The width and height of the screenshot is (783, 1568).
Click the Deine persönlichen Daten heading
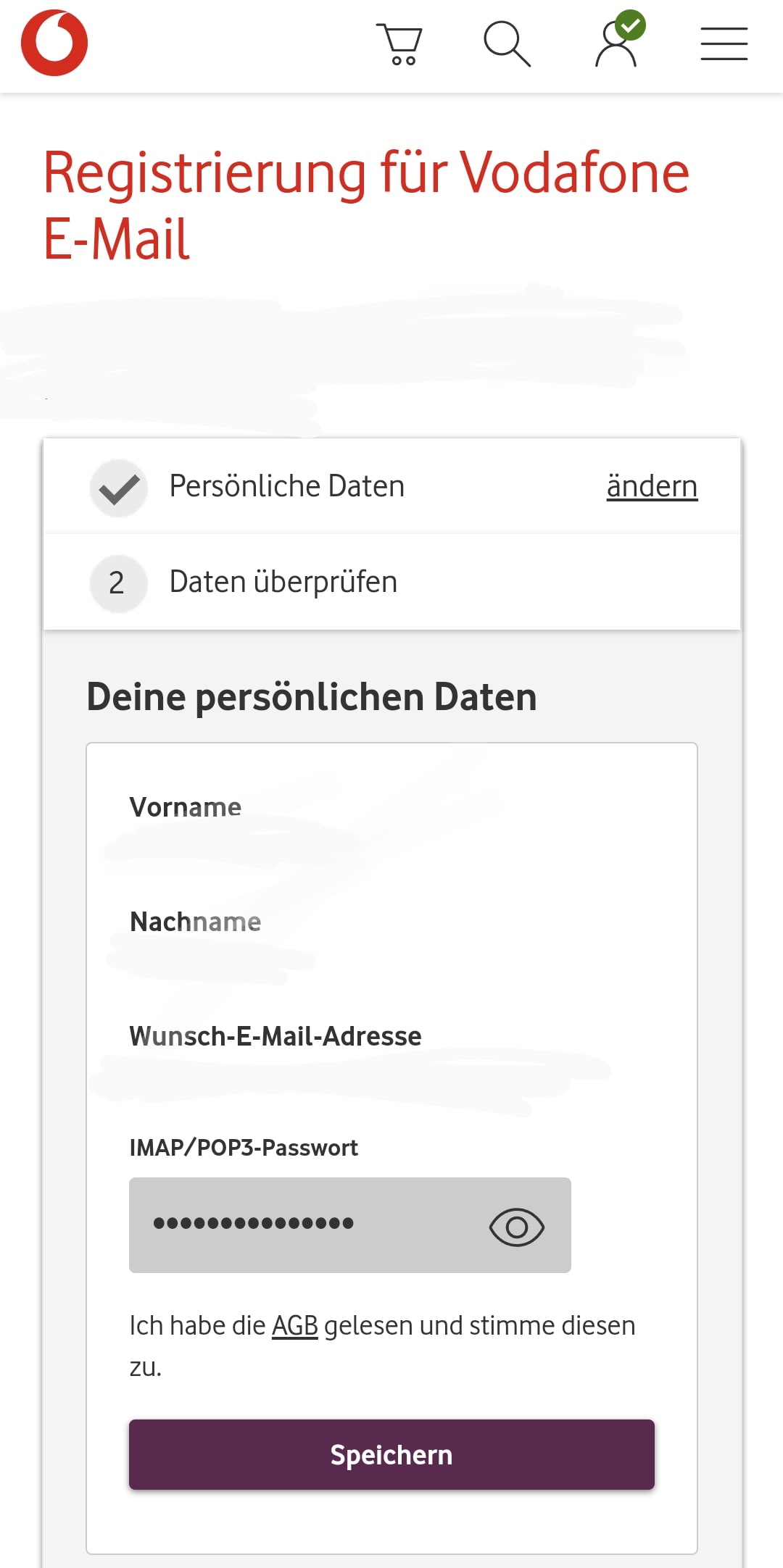pos(311,697)
